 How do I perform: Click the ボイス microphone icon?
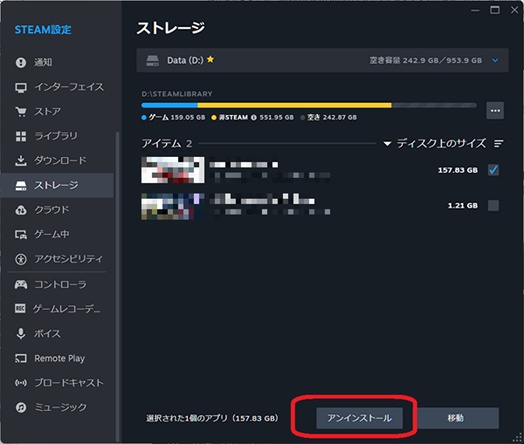tap(21, 333)
